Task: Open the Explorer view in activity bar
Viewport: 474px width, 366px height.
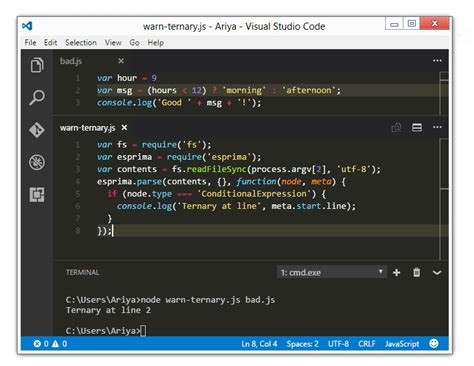Action: coord(37,65)
